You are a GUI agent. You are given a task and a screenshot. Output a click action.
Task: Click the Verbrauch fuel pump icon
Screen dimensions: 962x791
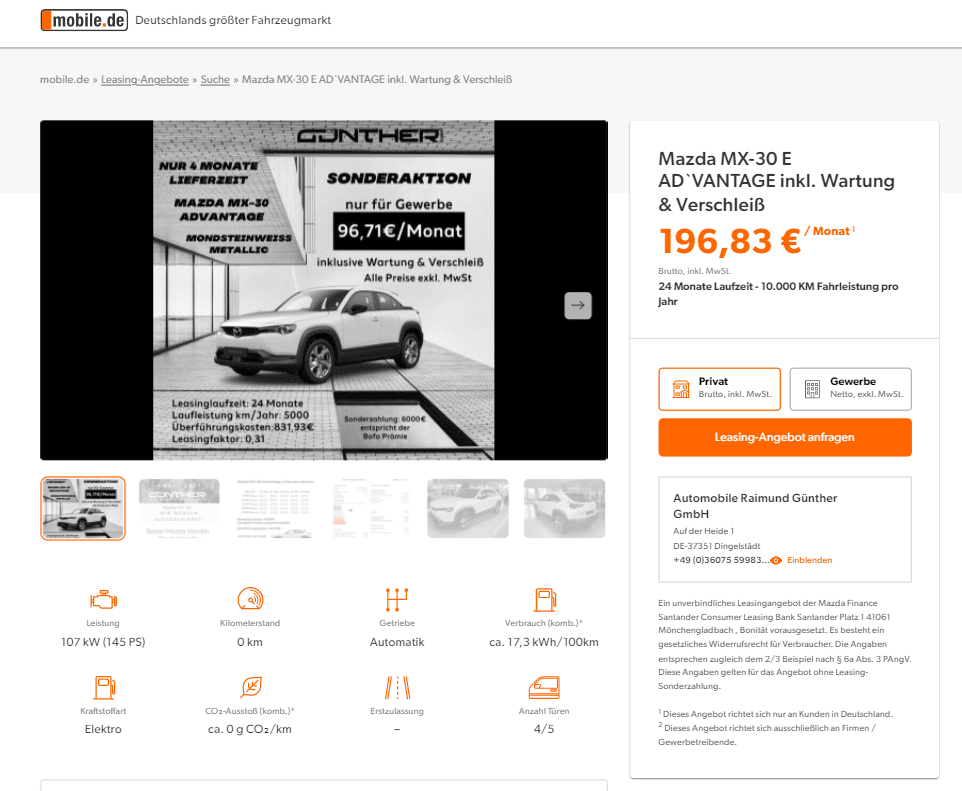click(544, 600)
